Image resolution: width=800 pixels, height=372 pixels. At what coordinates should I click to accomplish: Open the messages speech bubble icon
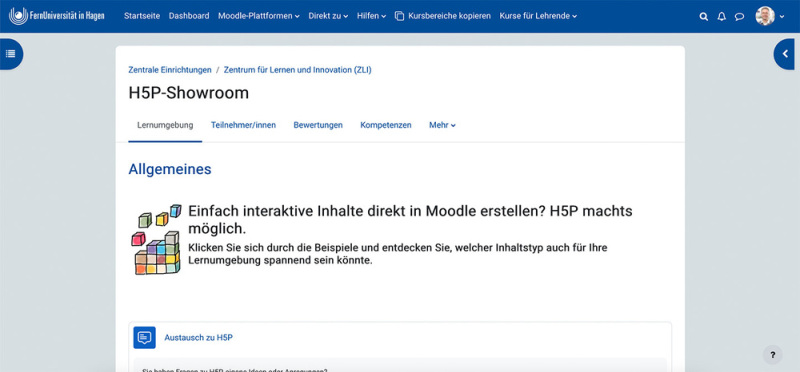point(739,16)
